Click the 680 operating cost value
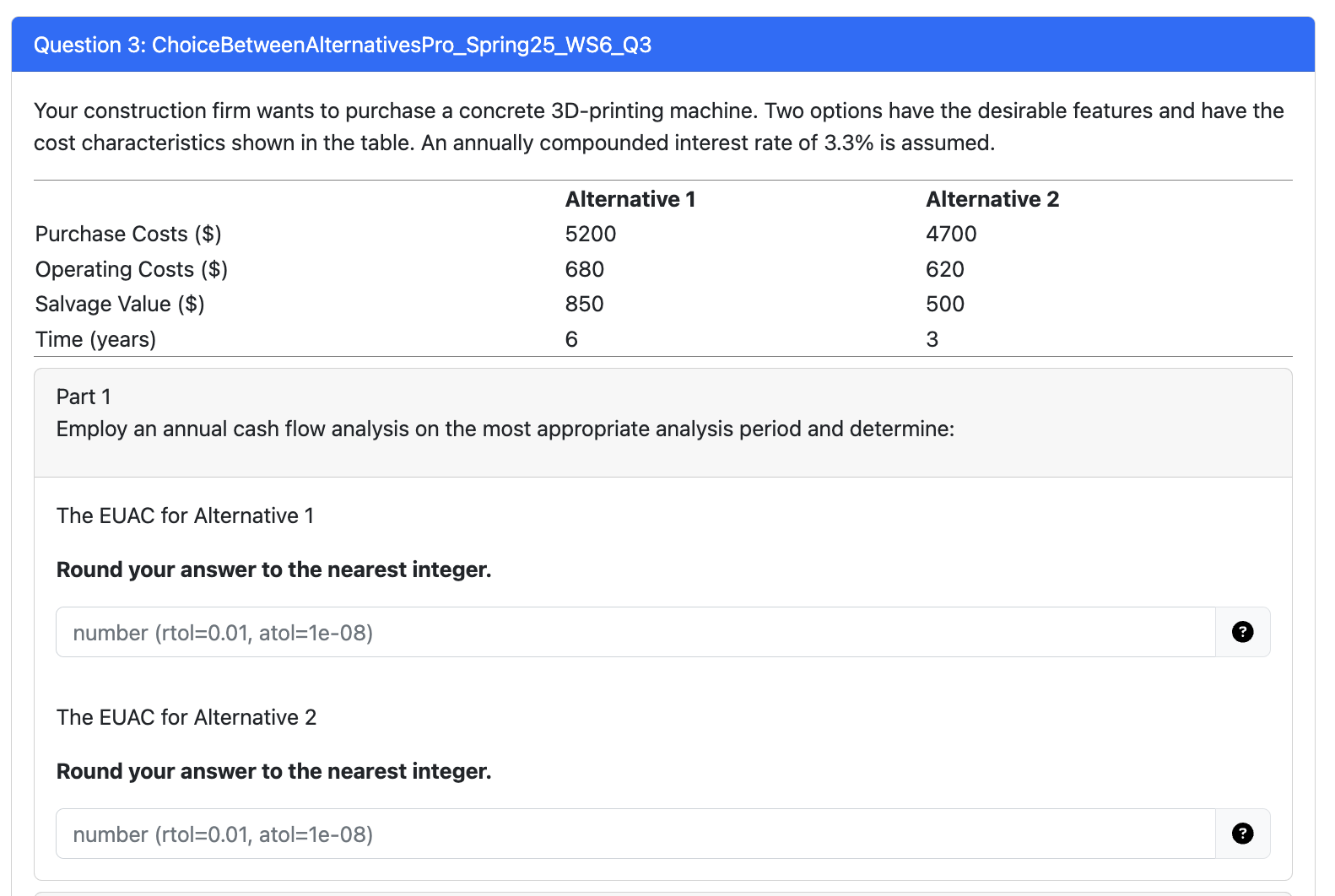This screenshot has width=1335, height=896. pos(585,269)
